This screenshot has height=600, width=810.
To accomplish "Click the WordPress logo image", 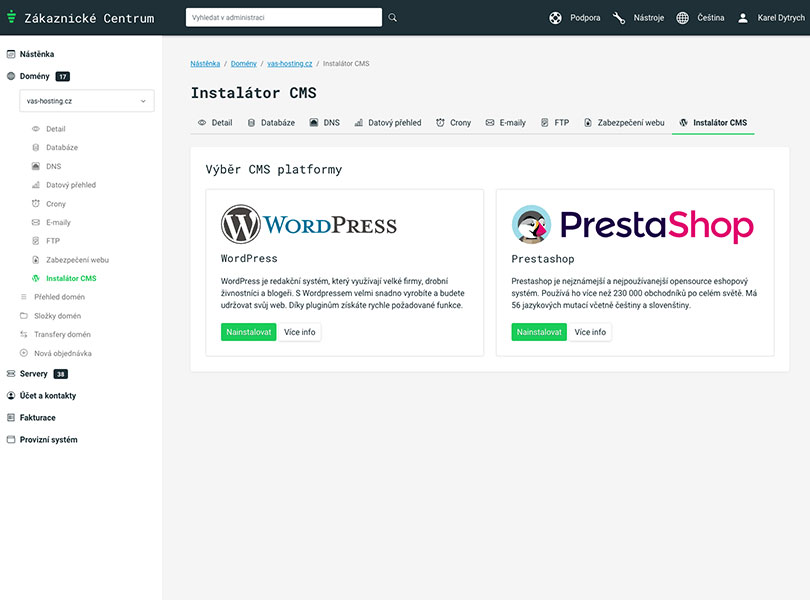I will (309, 224).
